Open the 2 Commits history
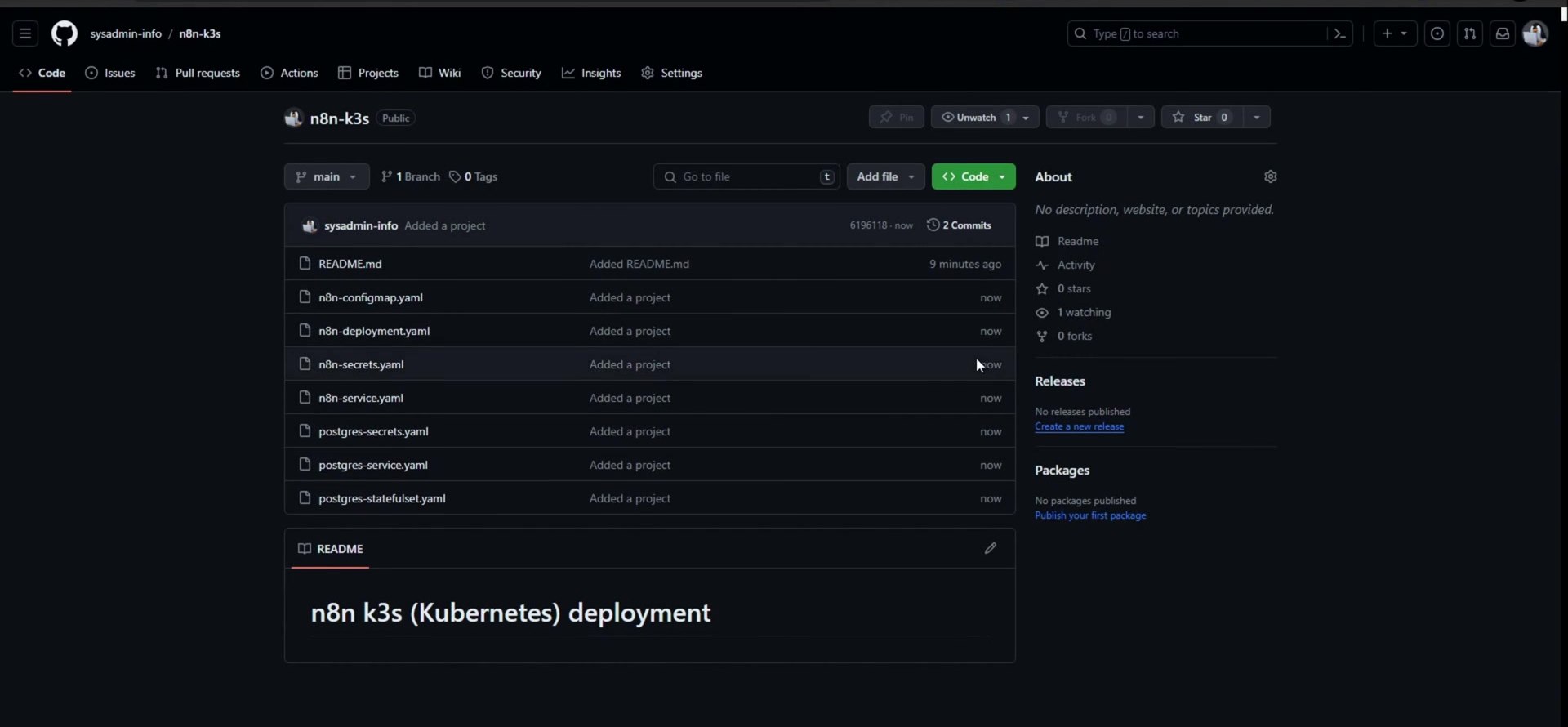 [x=960, y=225]
